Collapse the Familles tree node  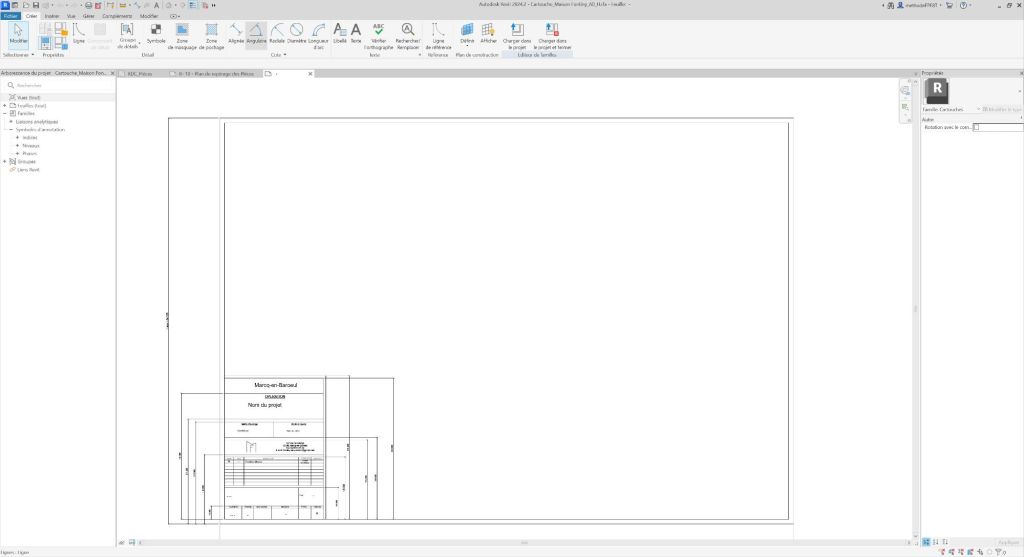5,113
